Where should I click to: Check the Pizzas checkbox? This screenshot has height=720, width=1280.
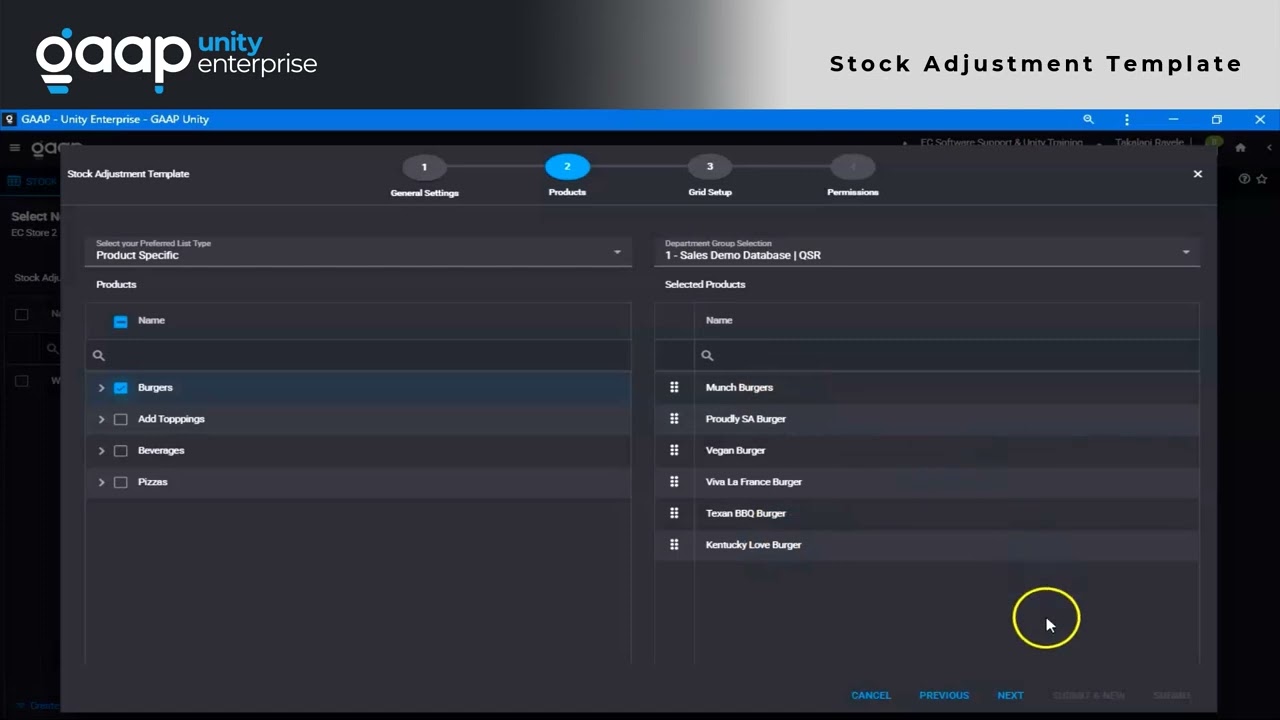[121, 482]
